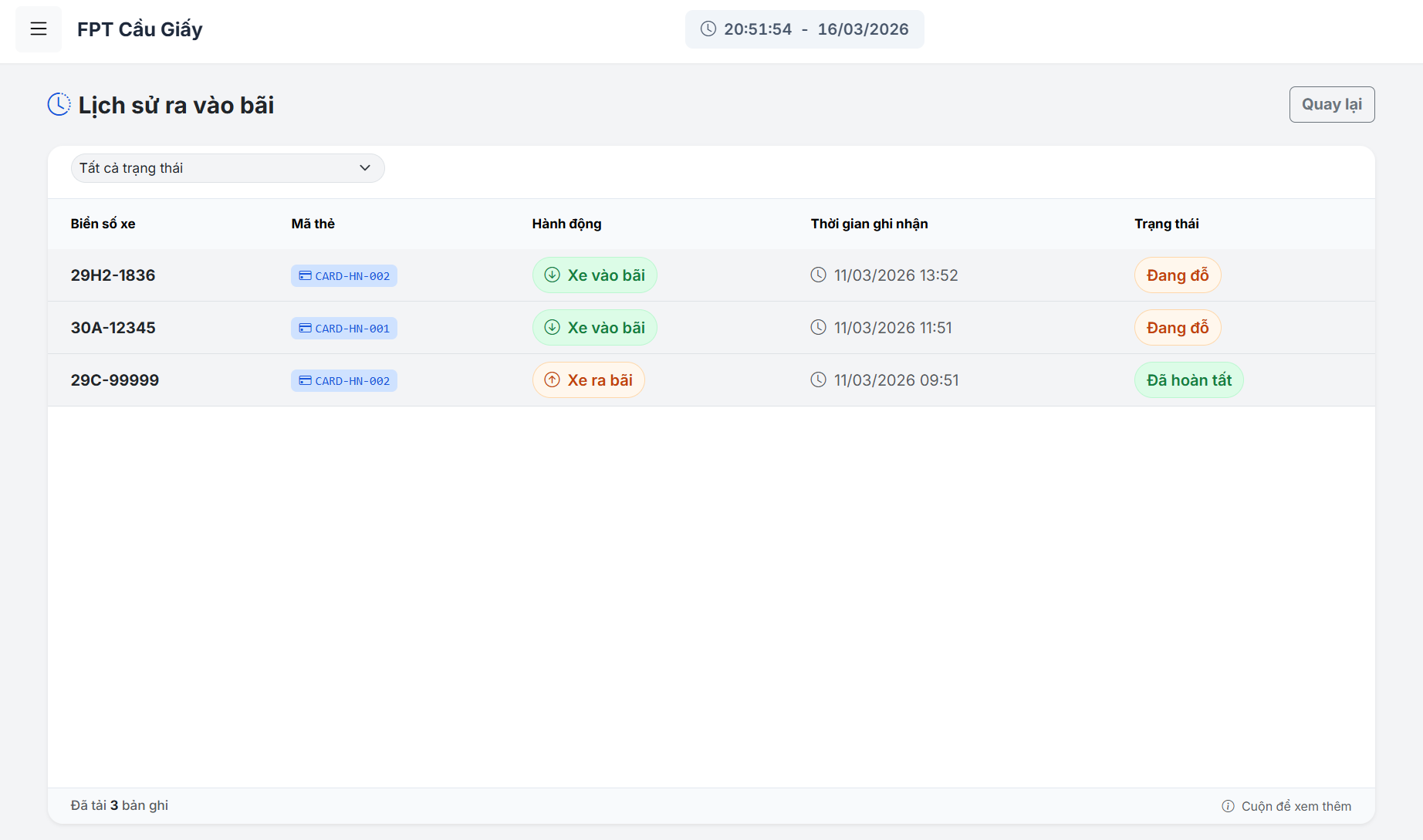
Task: Select the Biển số xe column header
Action: (x=103, y=224)
